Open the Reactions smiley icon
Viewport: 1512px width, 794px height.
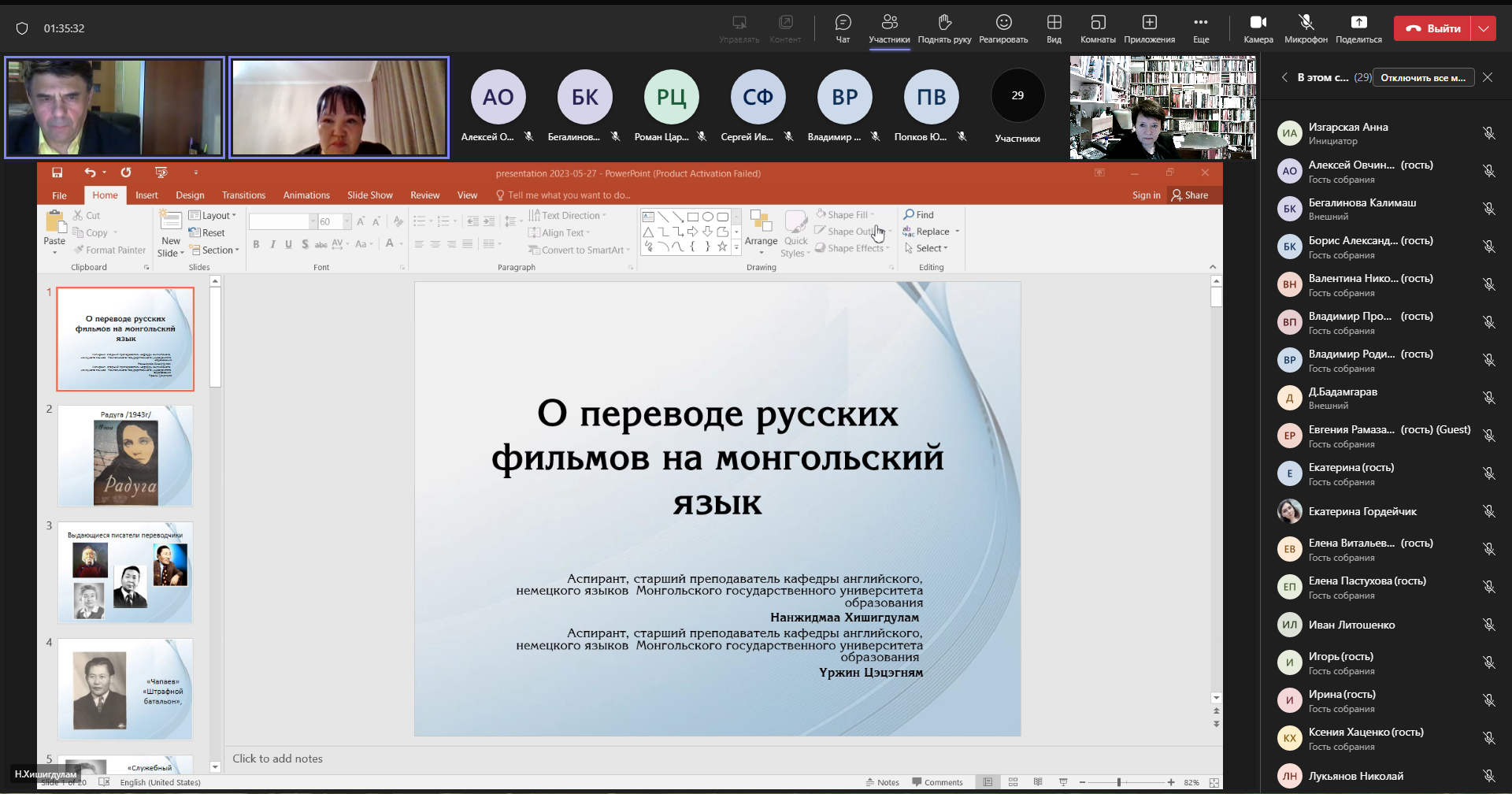[1003, 23]
